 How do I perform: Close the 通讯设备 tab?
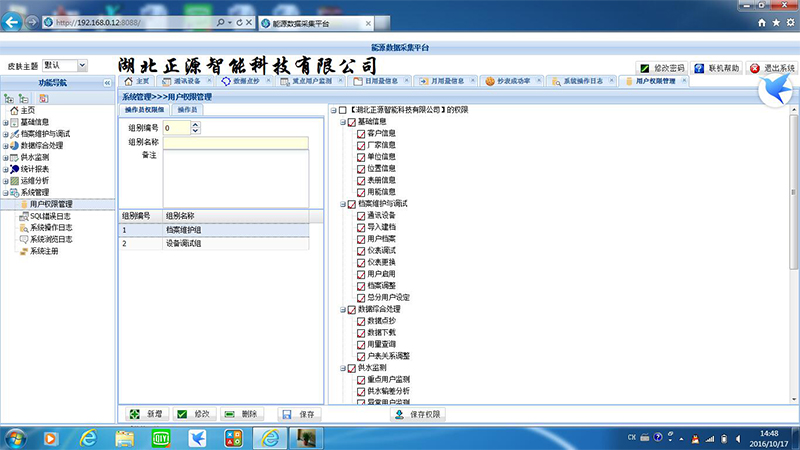point(209,81)
